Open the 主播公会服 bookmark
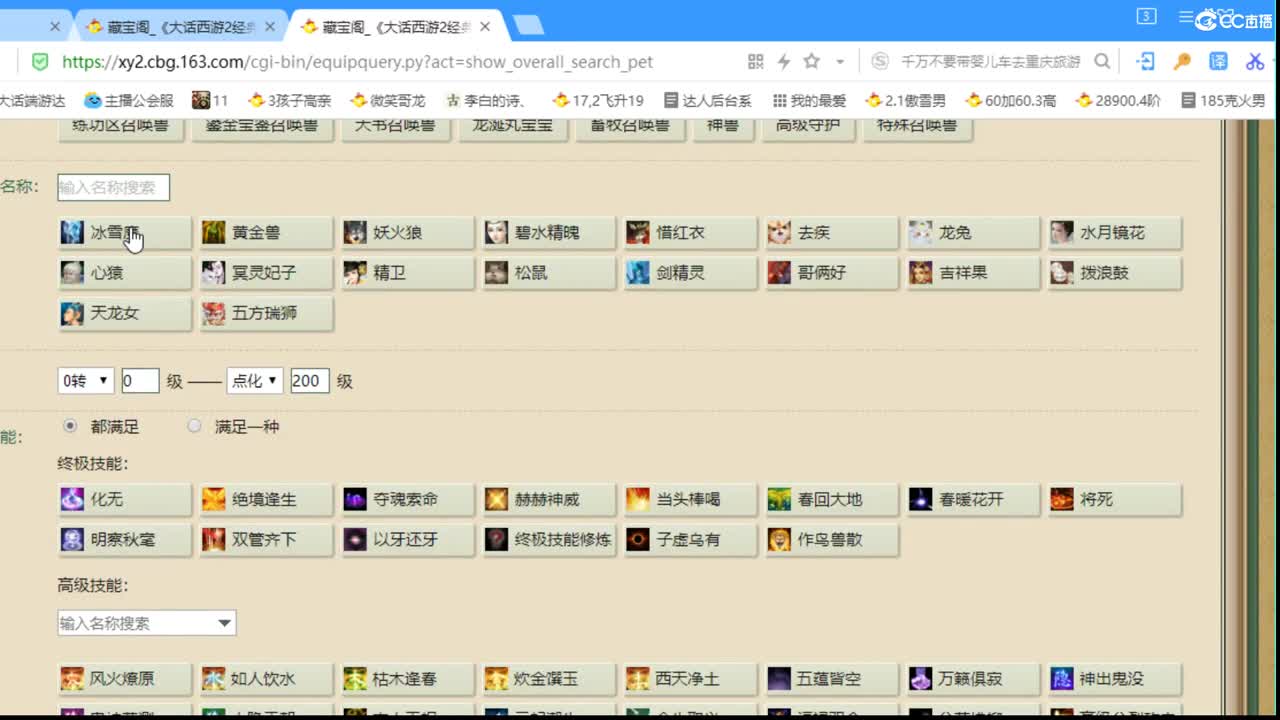This screenshot has height=720, width=1280. coord(129,100)
